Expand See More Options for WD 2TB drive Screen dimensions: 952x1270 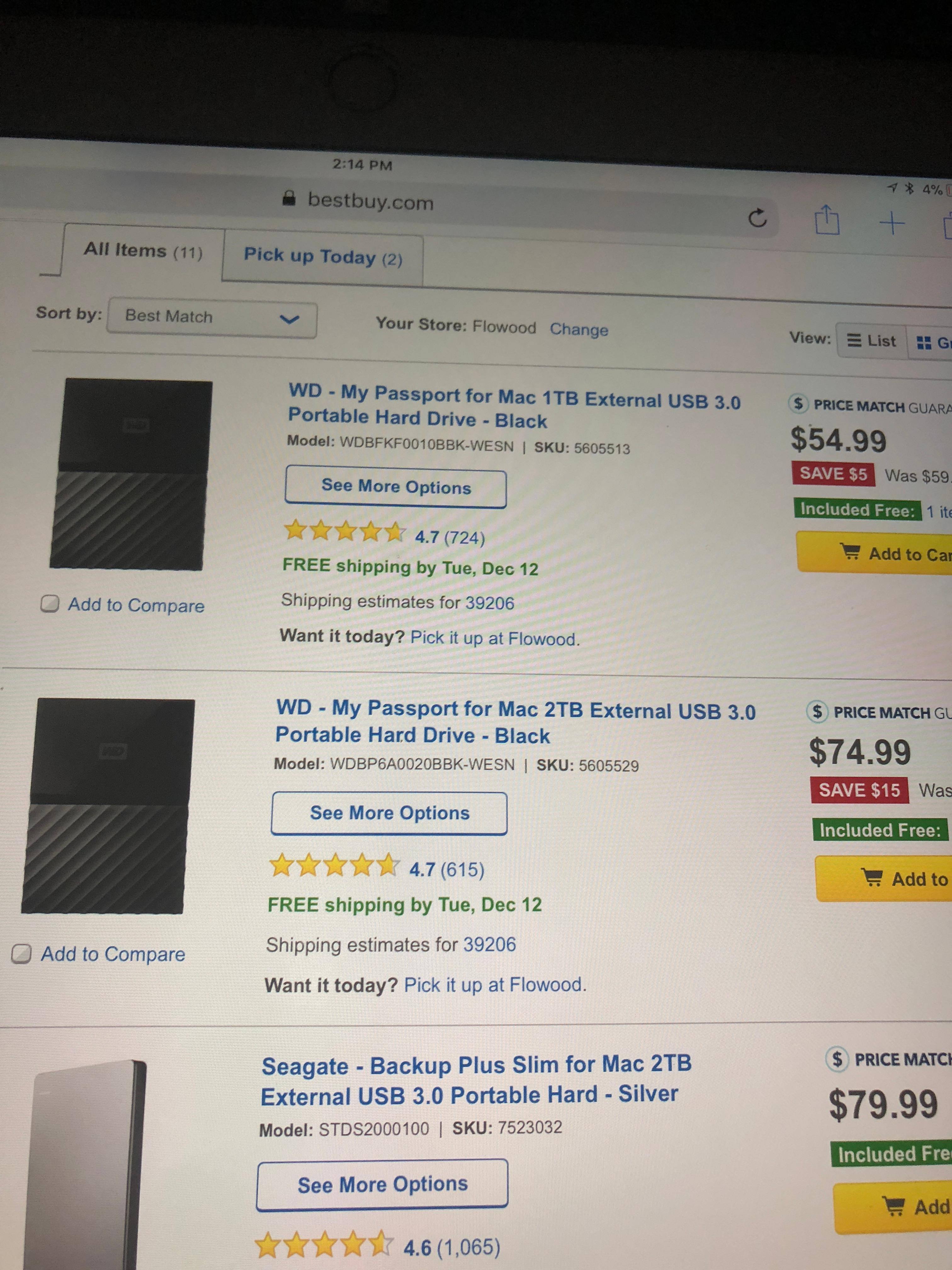tap(389, 813)
